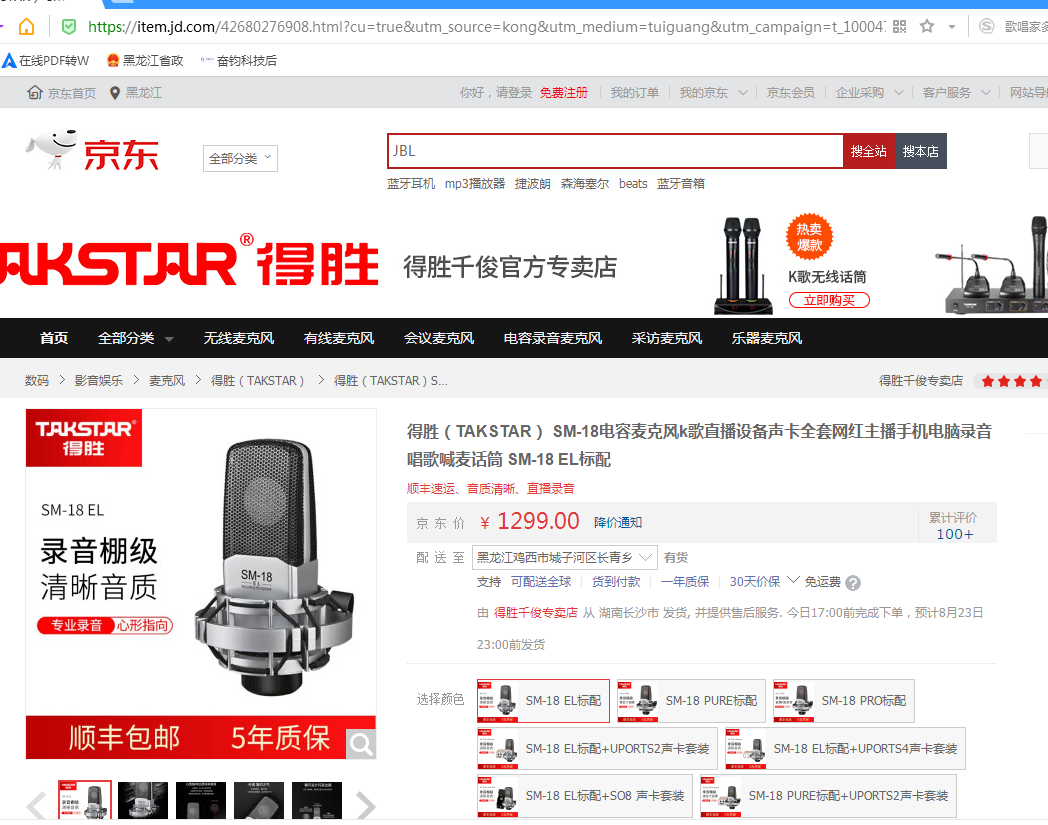The height and width of the screenshot is (825, 1048).
Task: Click hot keyword 蓝牙音箱
Action: (680, 184)
